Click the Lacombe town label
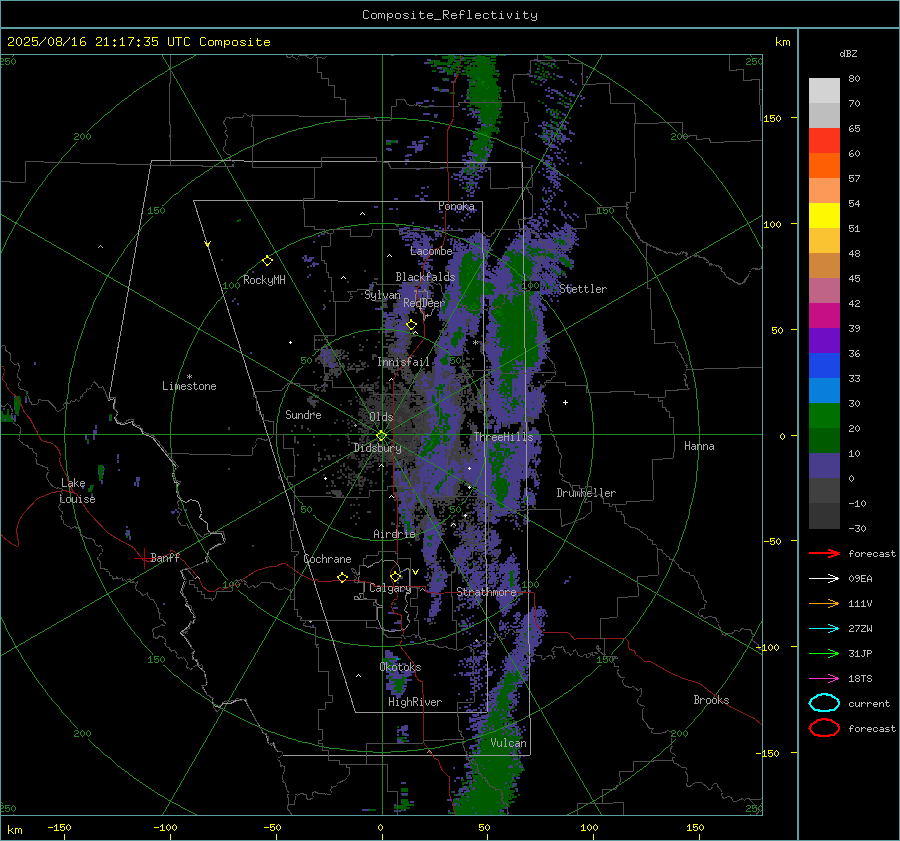This screenshot has height=841, width=900. [x=431, y=251]
